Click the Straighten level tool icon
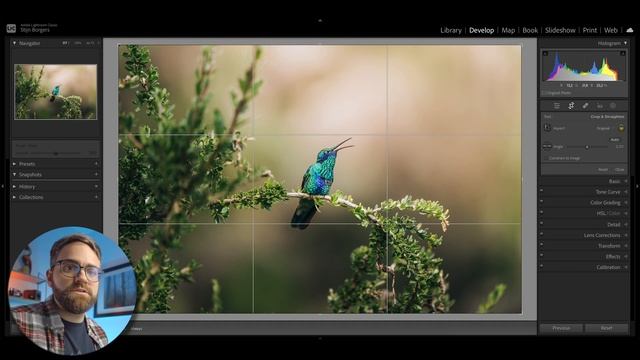 (x=547, y=146)
